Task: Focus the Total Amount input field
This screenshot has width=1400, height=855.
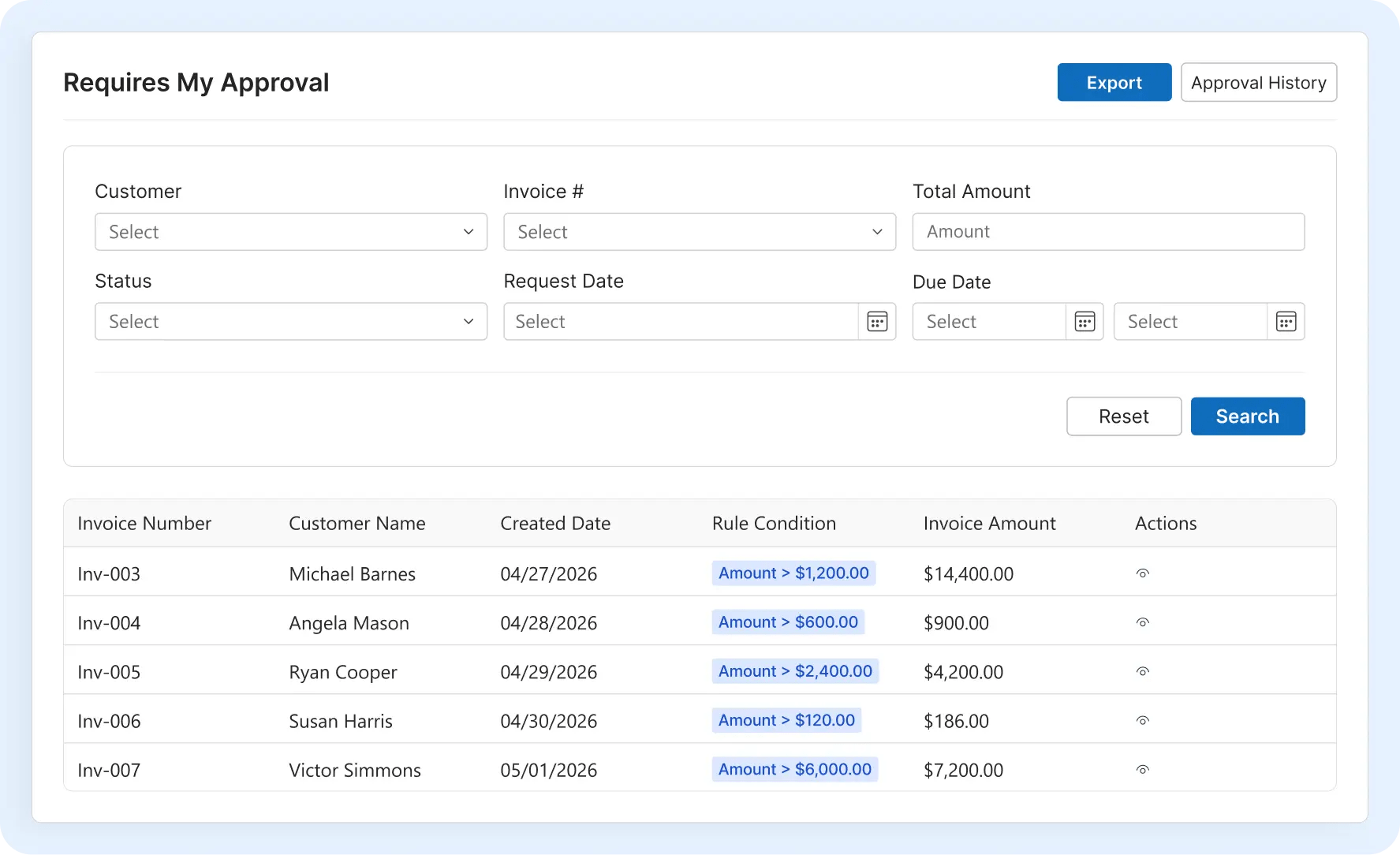Action: point(1108,232)
